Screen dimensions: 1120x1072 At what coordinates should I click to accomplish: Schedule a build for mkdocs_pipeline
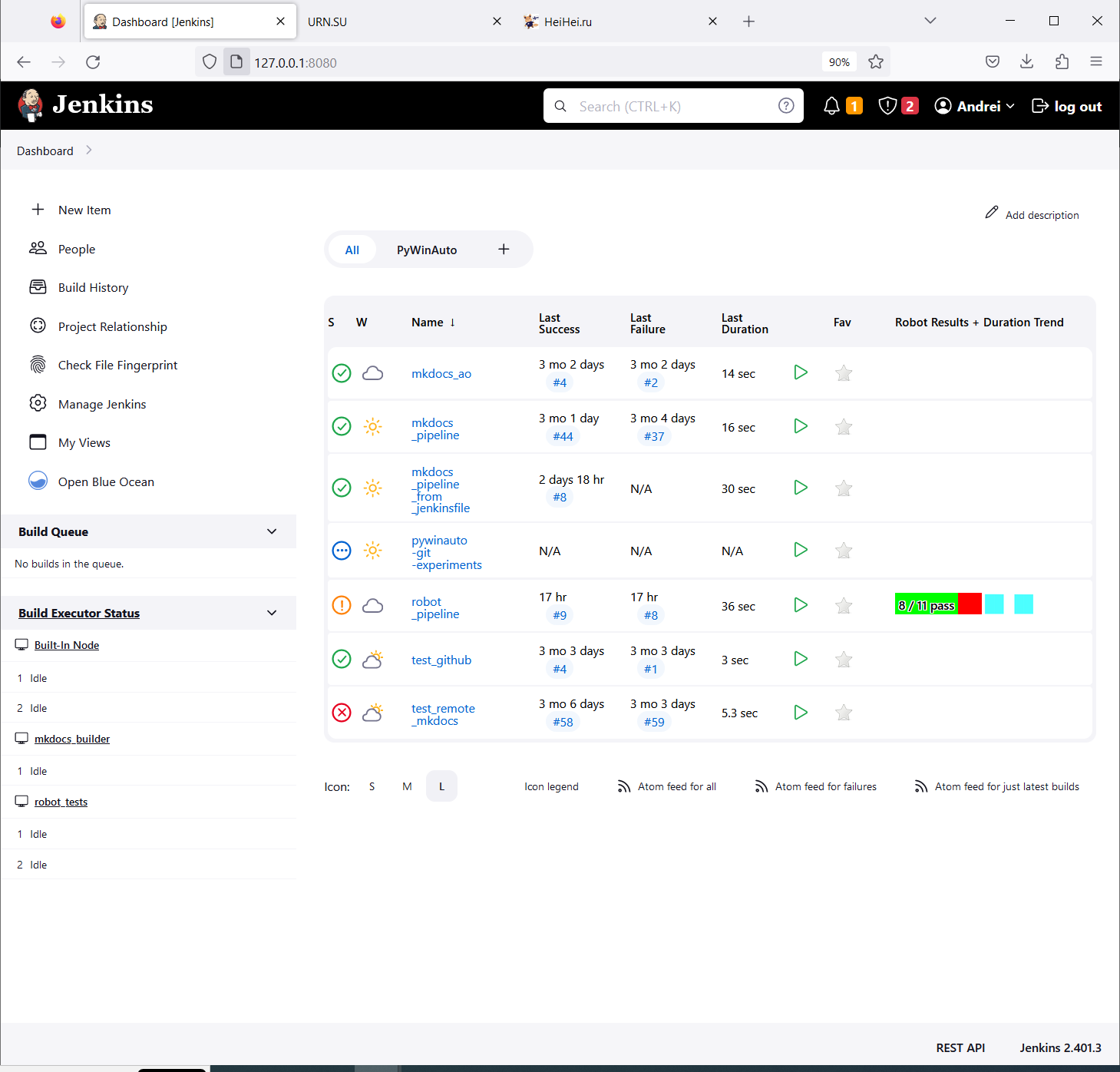point(801,426)
